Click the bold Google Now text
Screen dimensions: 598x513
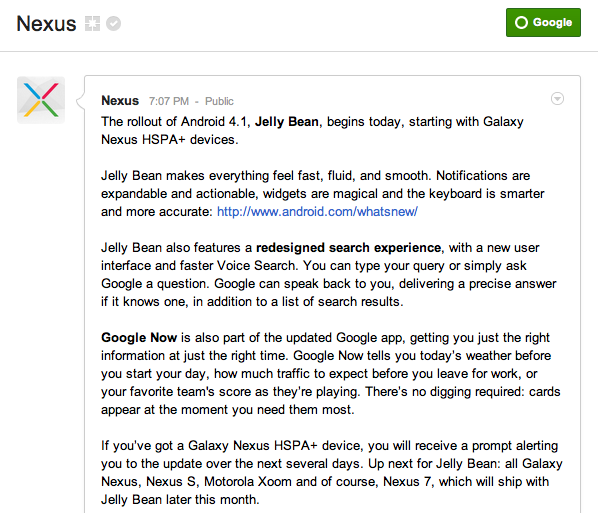(139, 338)
